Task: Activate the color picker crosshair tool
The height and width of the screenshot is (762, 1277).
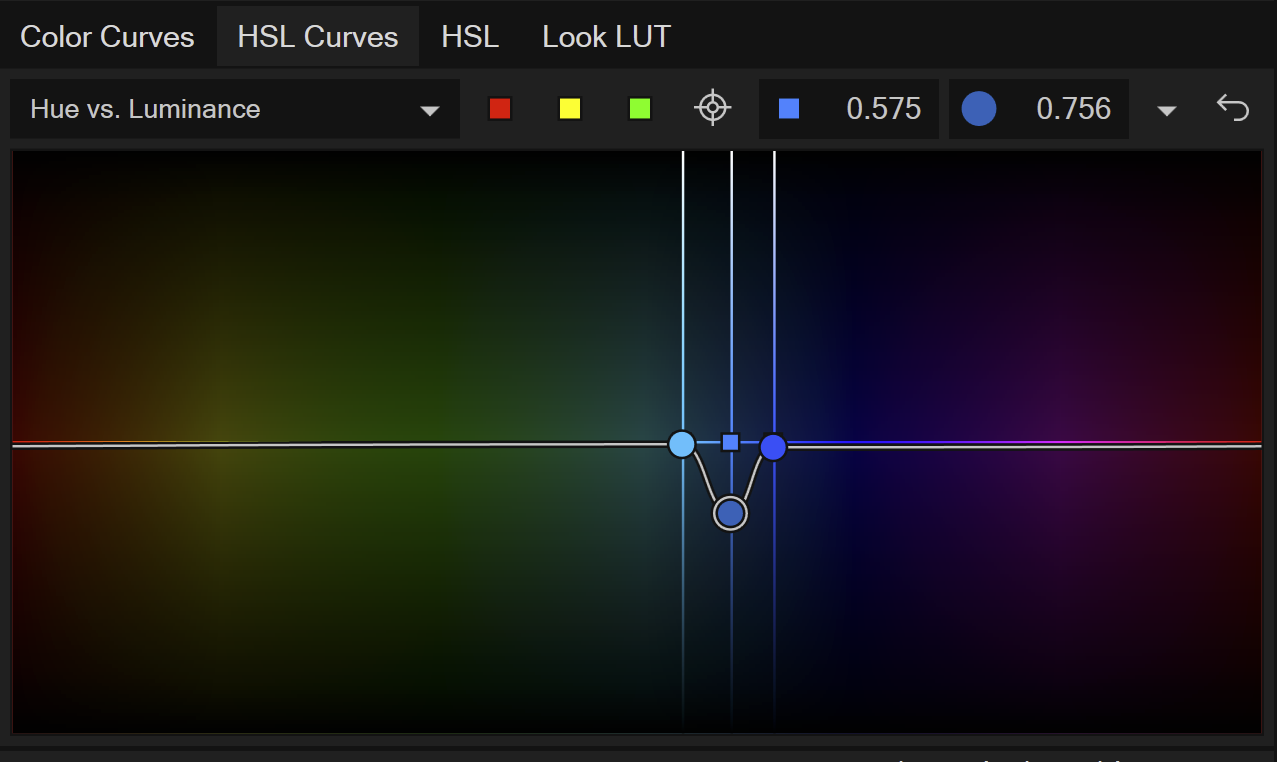Action: 712,108
